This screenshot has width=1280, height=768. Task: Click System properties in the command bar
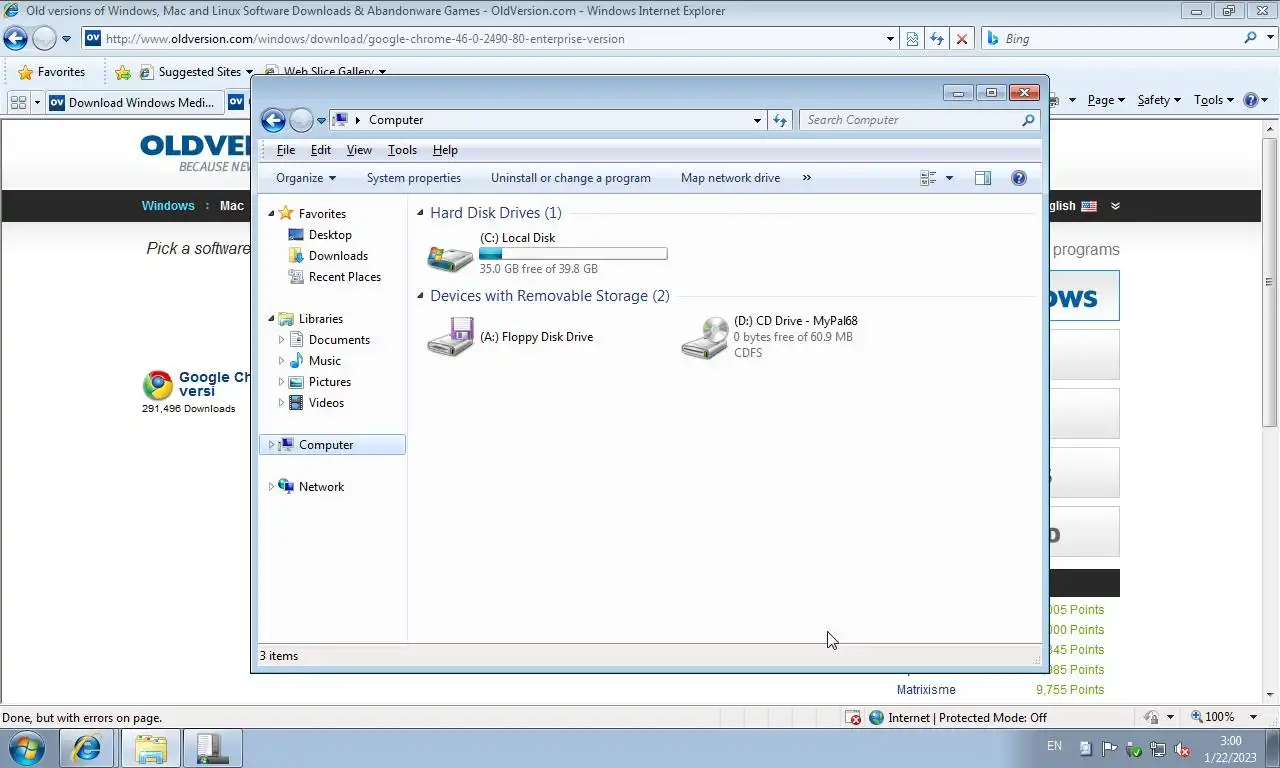[x=414, y=178]
